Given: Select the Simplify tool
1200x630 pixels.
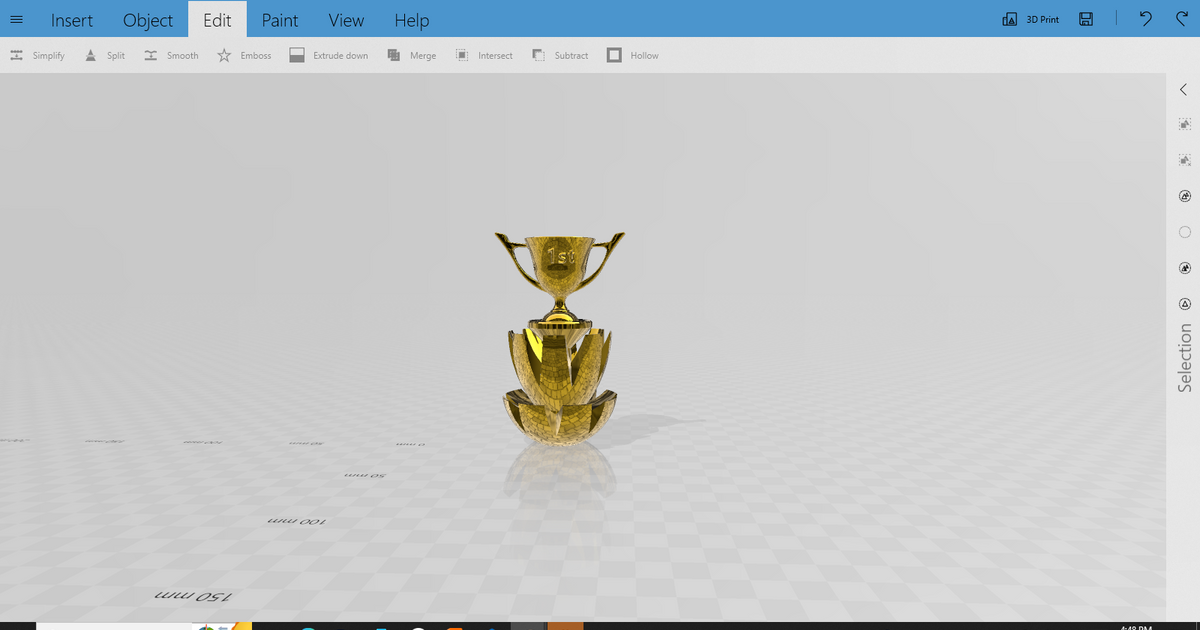Looking at the screenshot, I should (x=37, y=55).
